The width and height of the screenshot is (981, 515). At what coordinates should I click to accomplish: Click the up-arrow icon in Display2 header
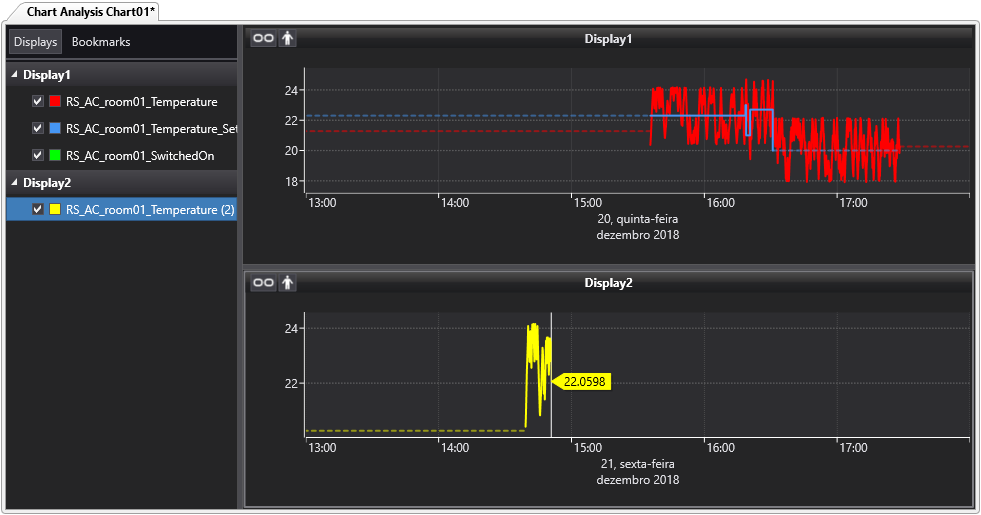(287, 283)
